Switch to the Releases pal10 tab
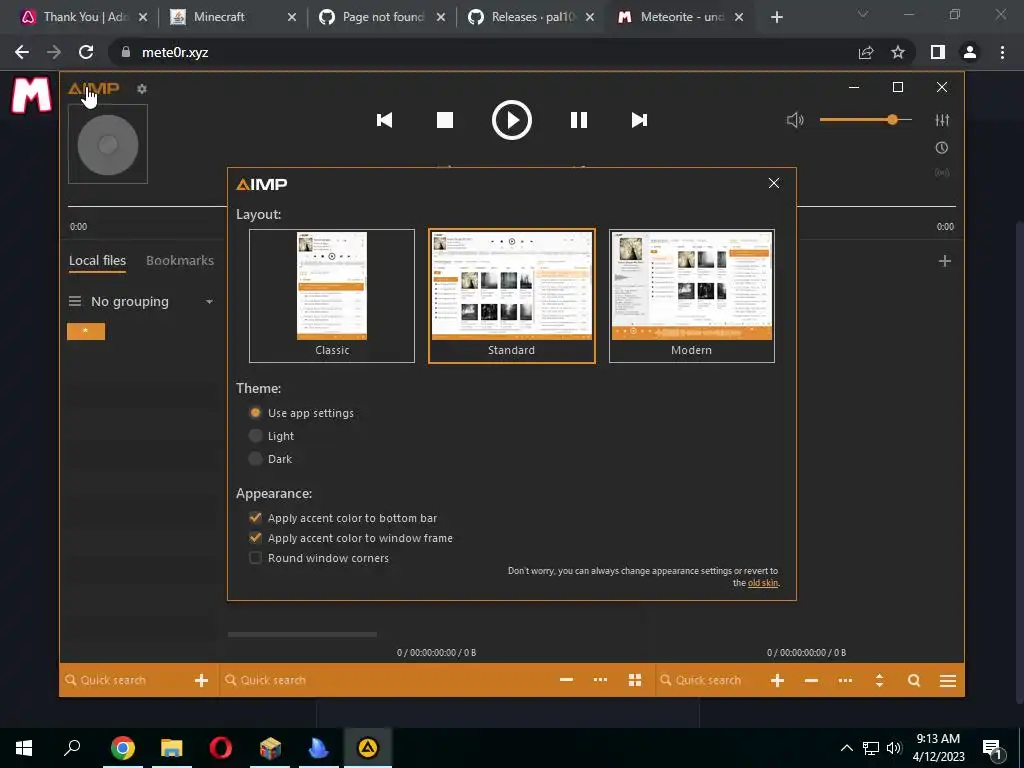 (531, 17)
